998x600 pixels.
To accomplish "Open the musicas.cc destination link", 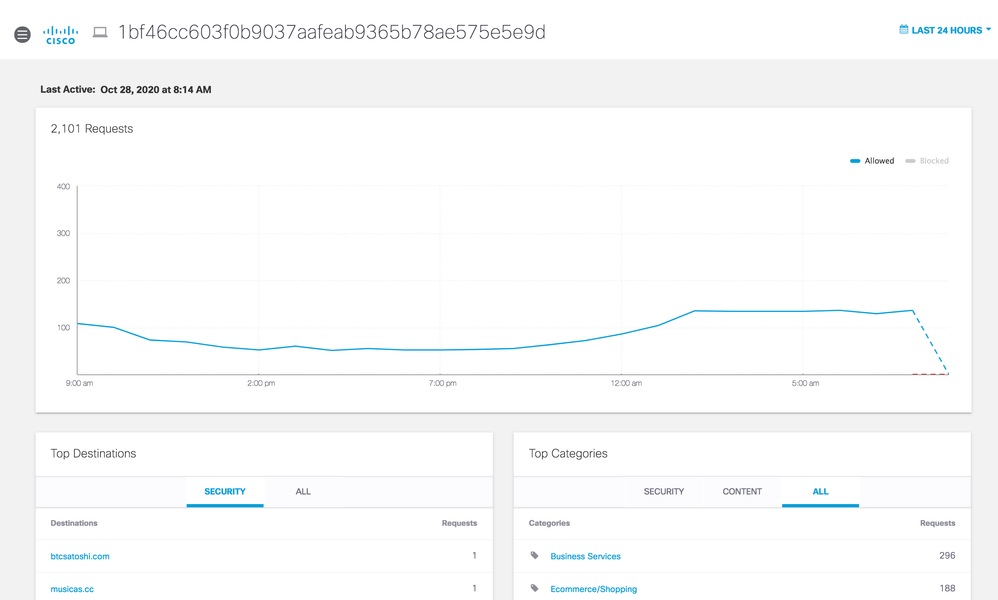I will point(73,589).
